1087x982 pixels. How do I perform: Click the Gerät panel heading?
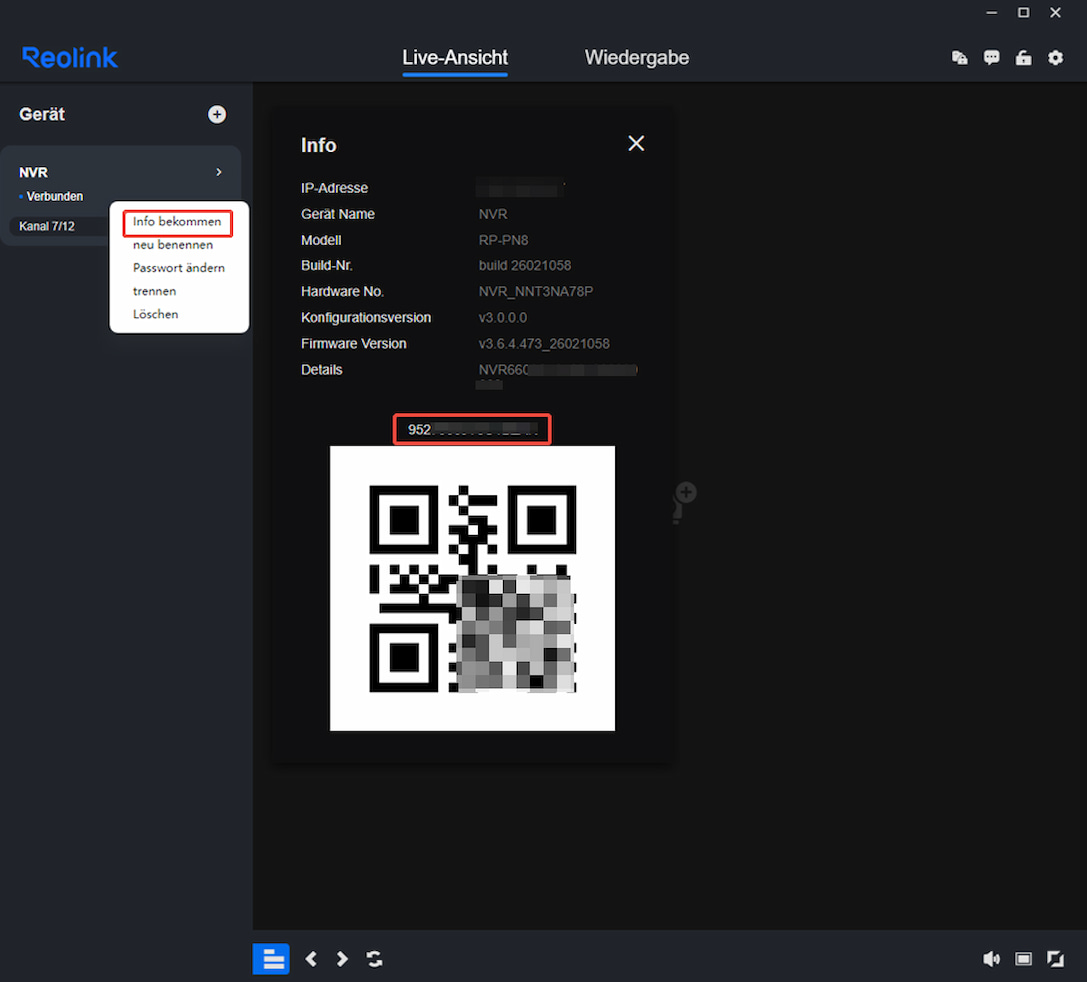(42, 114)
